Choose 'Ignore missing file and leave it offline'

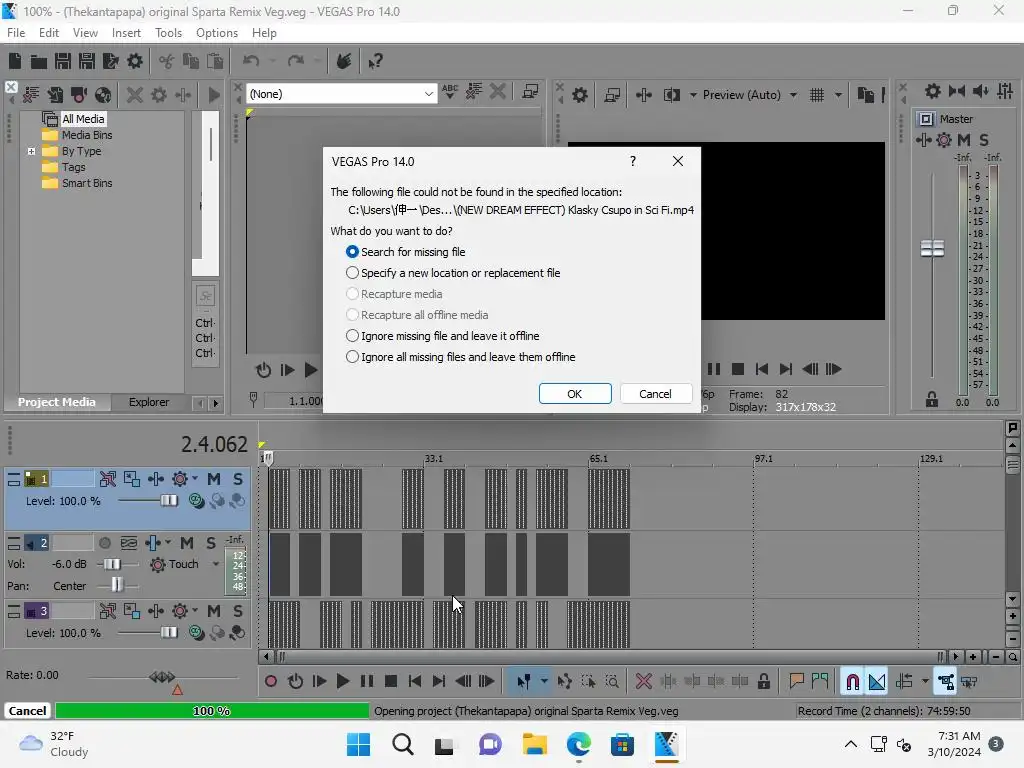point(442,336)
